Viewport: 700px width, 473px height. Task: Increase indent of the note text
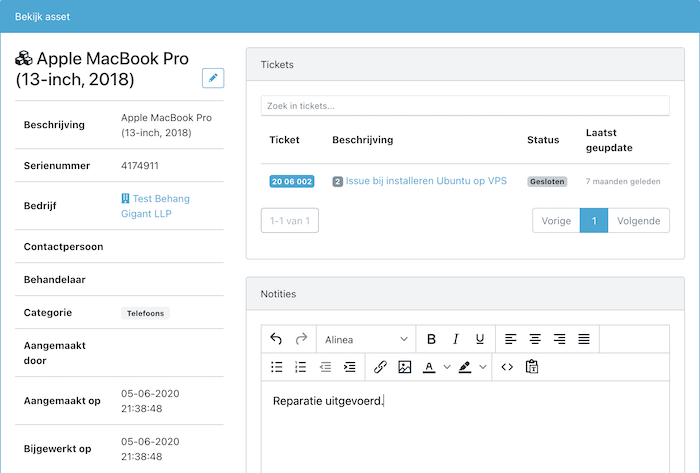point(350,367)
